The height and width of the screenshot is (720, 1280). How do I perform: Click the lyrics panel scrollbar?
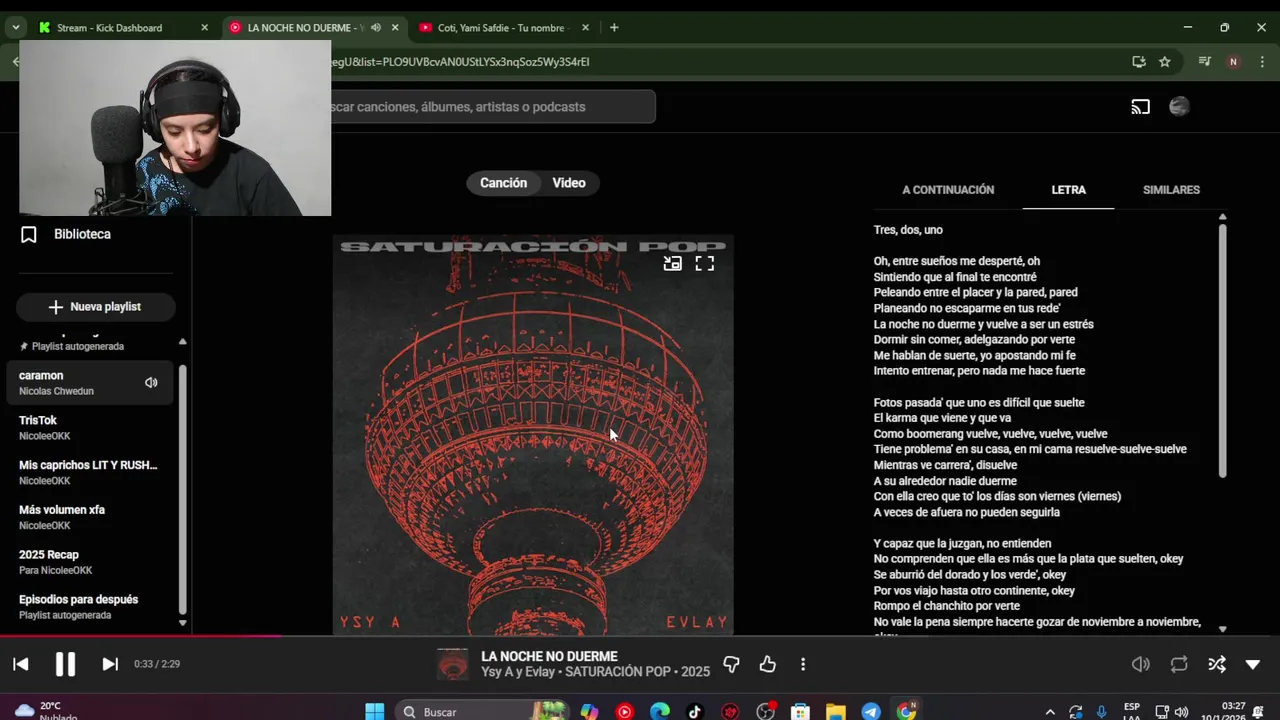tap(1222, 350)
